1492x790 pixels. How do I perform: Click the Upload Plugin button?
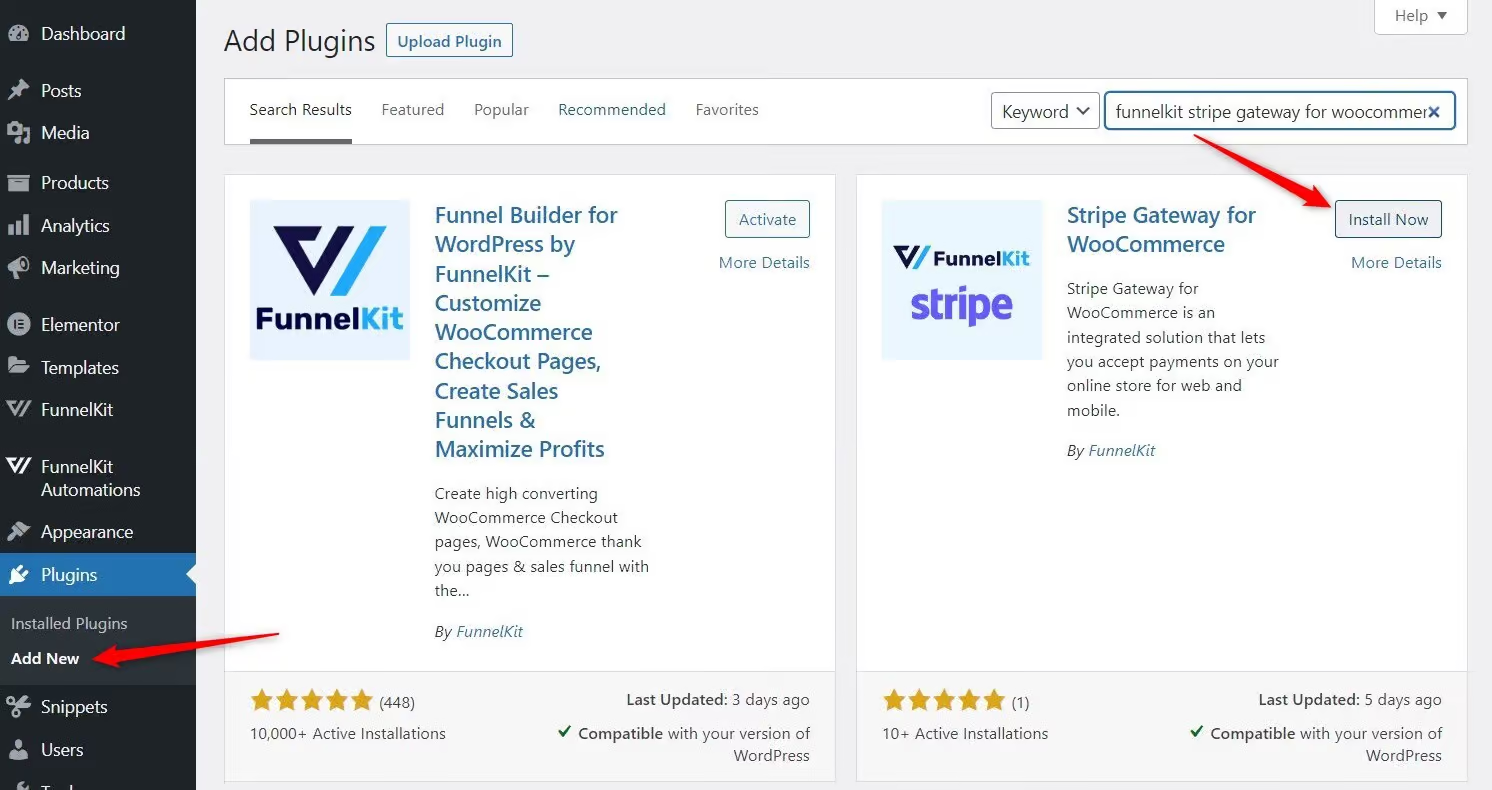pyautogui.click(x=449, y=41)
